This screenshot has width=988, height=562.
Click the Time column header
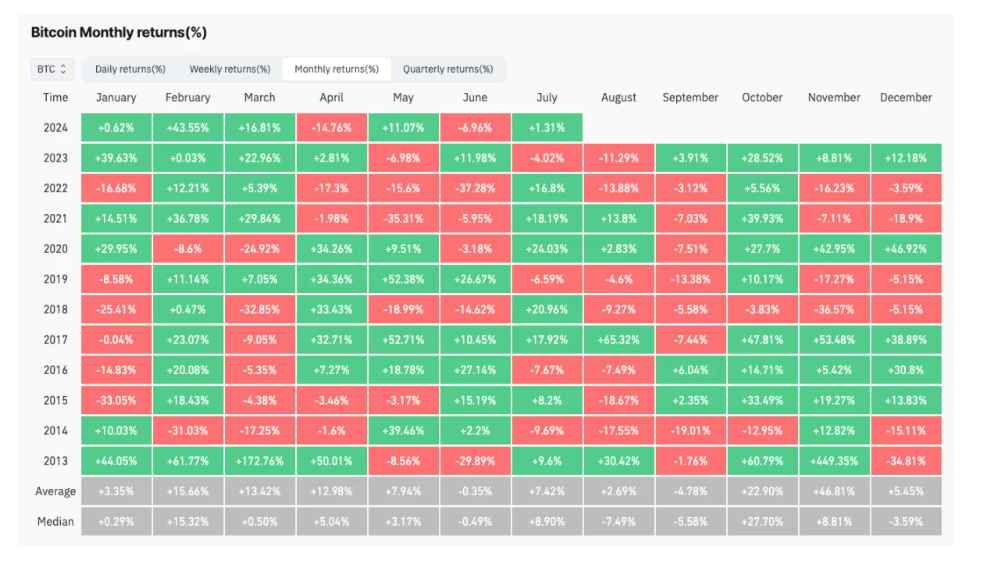point(56,98)
